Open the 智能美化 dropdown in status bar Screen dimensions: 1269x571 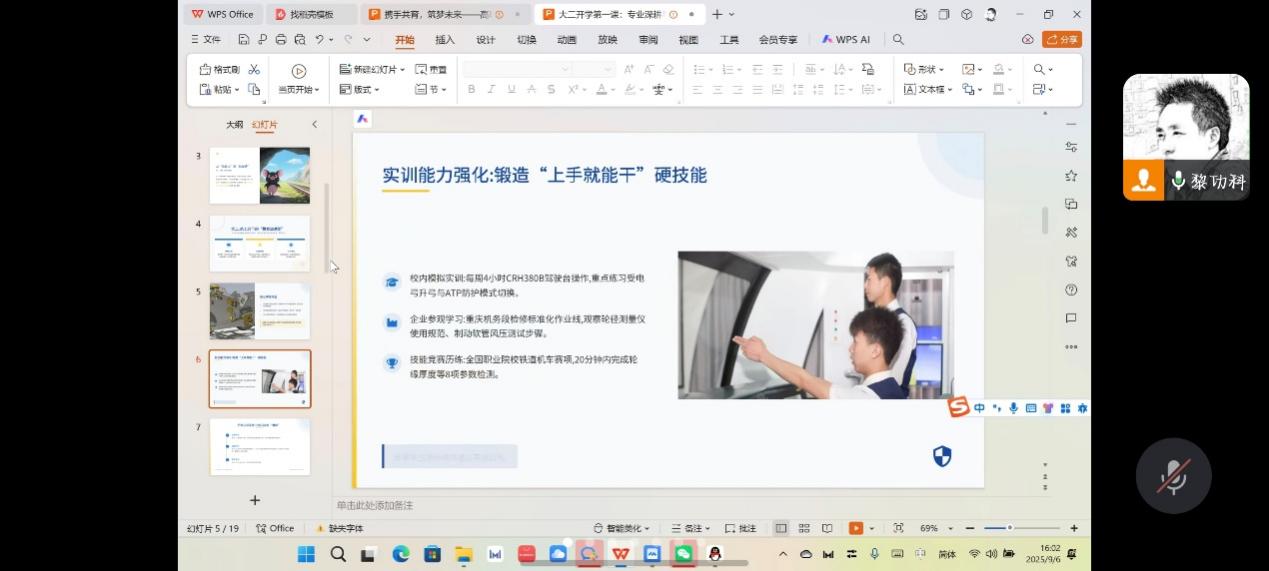coord(621,528)
